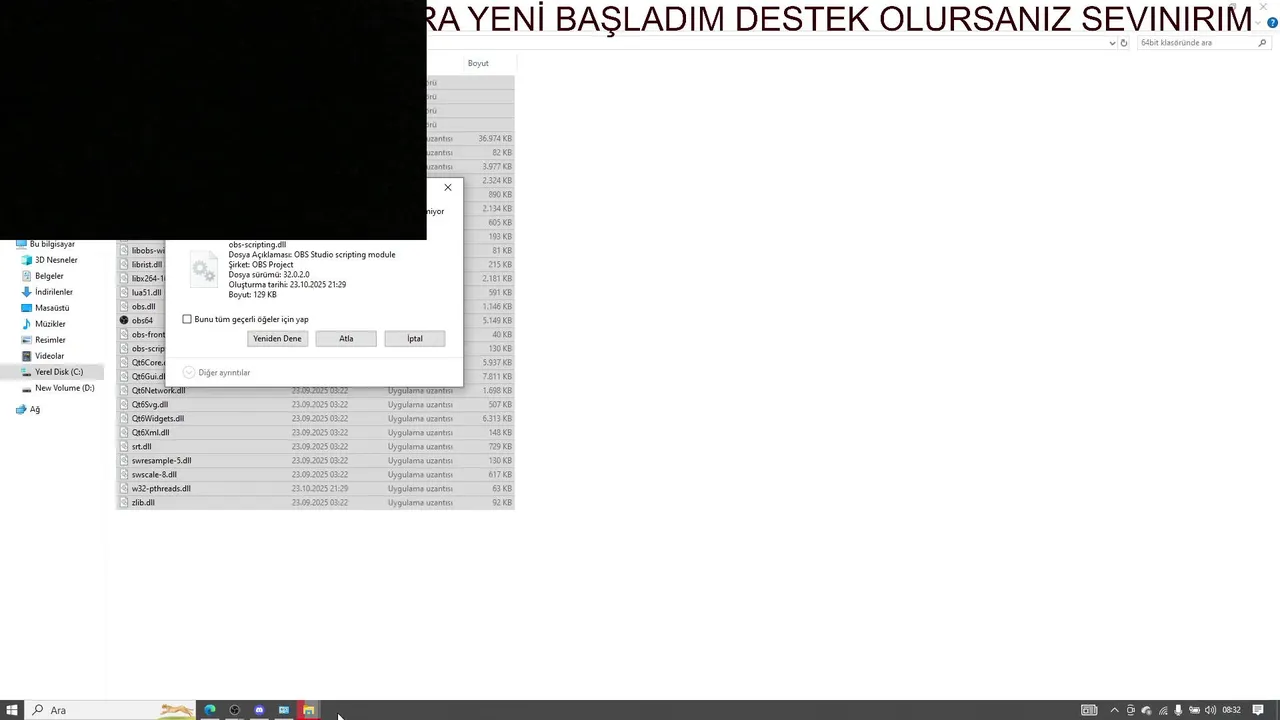1280x720 pixels.
Task: Sort files by the Boyut column
Action: (478, 63)
